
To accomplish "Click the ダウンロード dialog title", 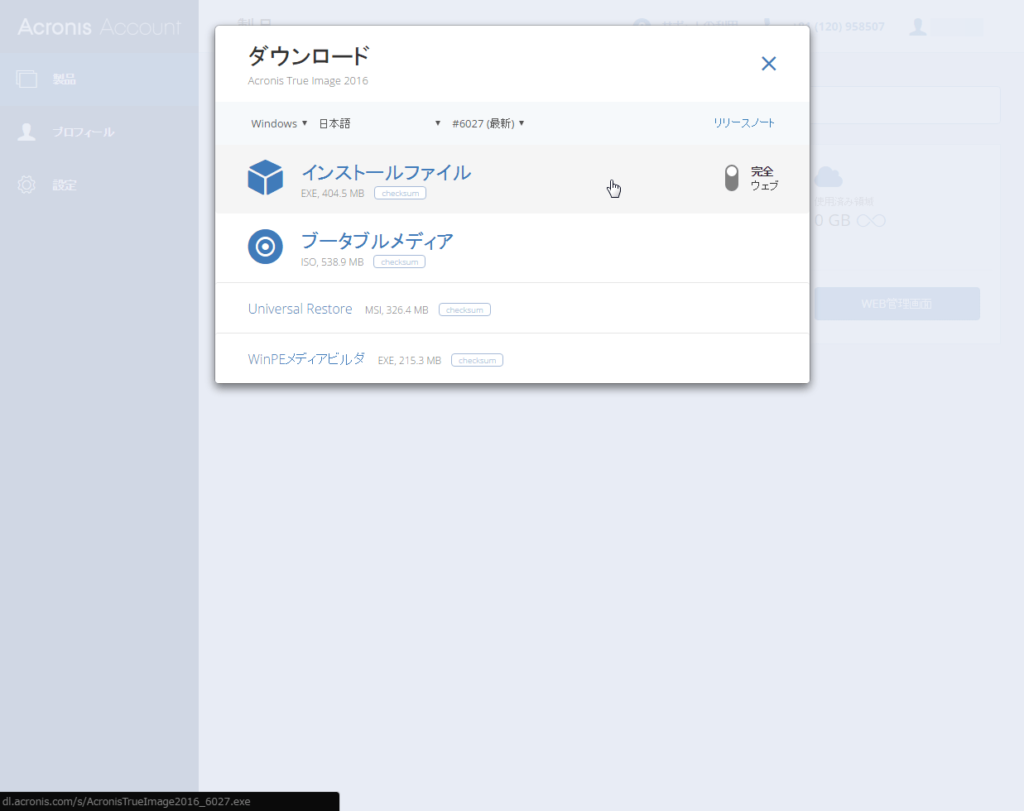I will coord(308,56).
